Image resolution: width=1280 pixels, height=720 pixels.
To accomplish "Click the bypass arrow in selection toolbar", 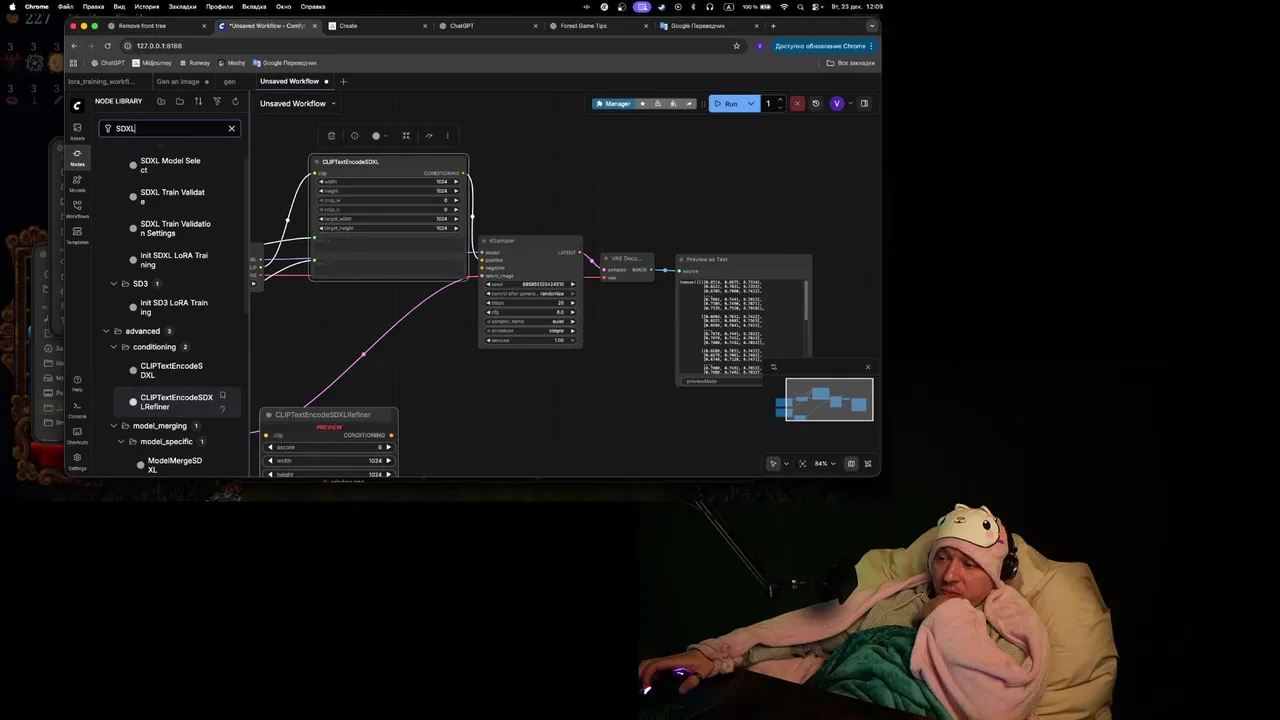I will (429, 136).
